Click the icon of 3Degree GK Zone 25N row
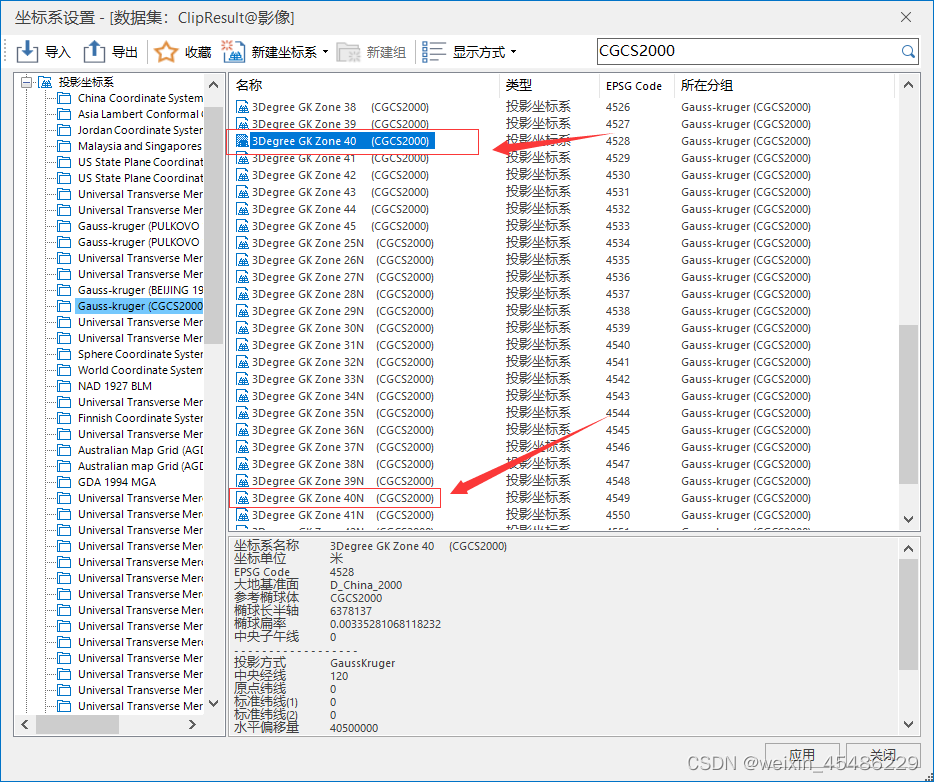This screenshot has height=782, width=934. [x=242, y=243]
